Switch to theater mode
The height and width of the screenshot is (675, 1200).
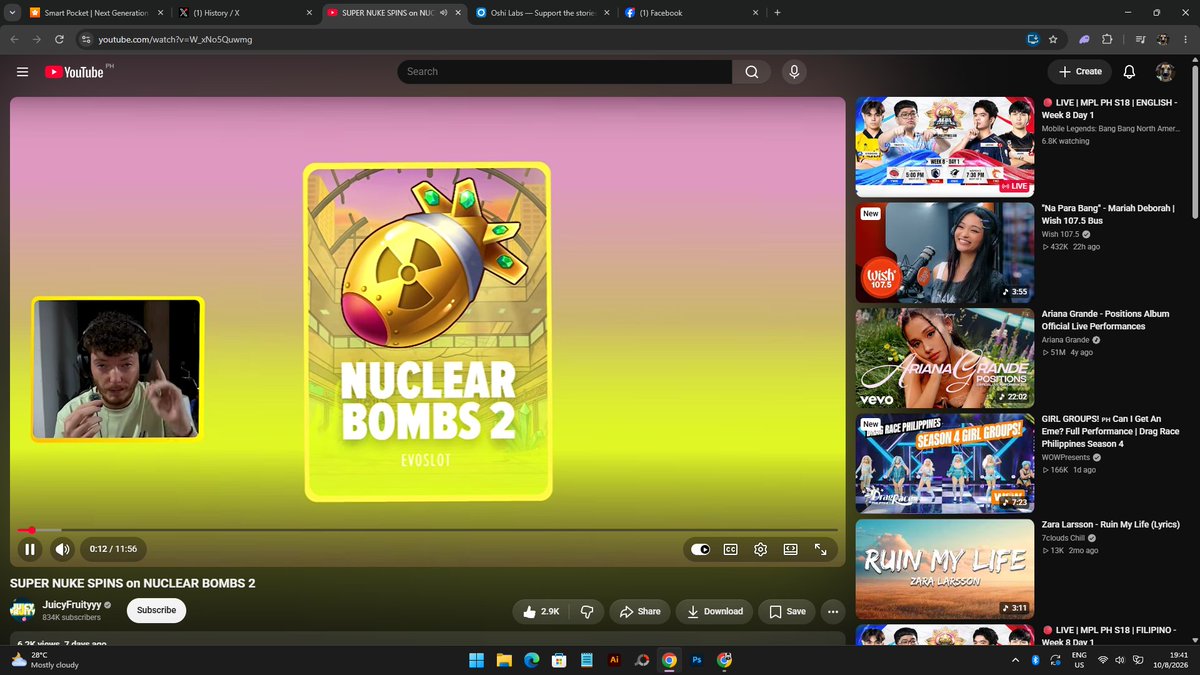pos(790,549)
